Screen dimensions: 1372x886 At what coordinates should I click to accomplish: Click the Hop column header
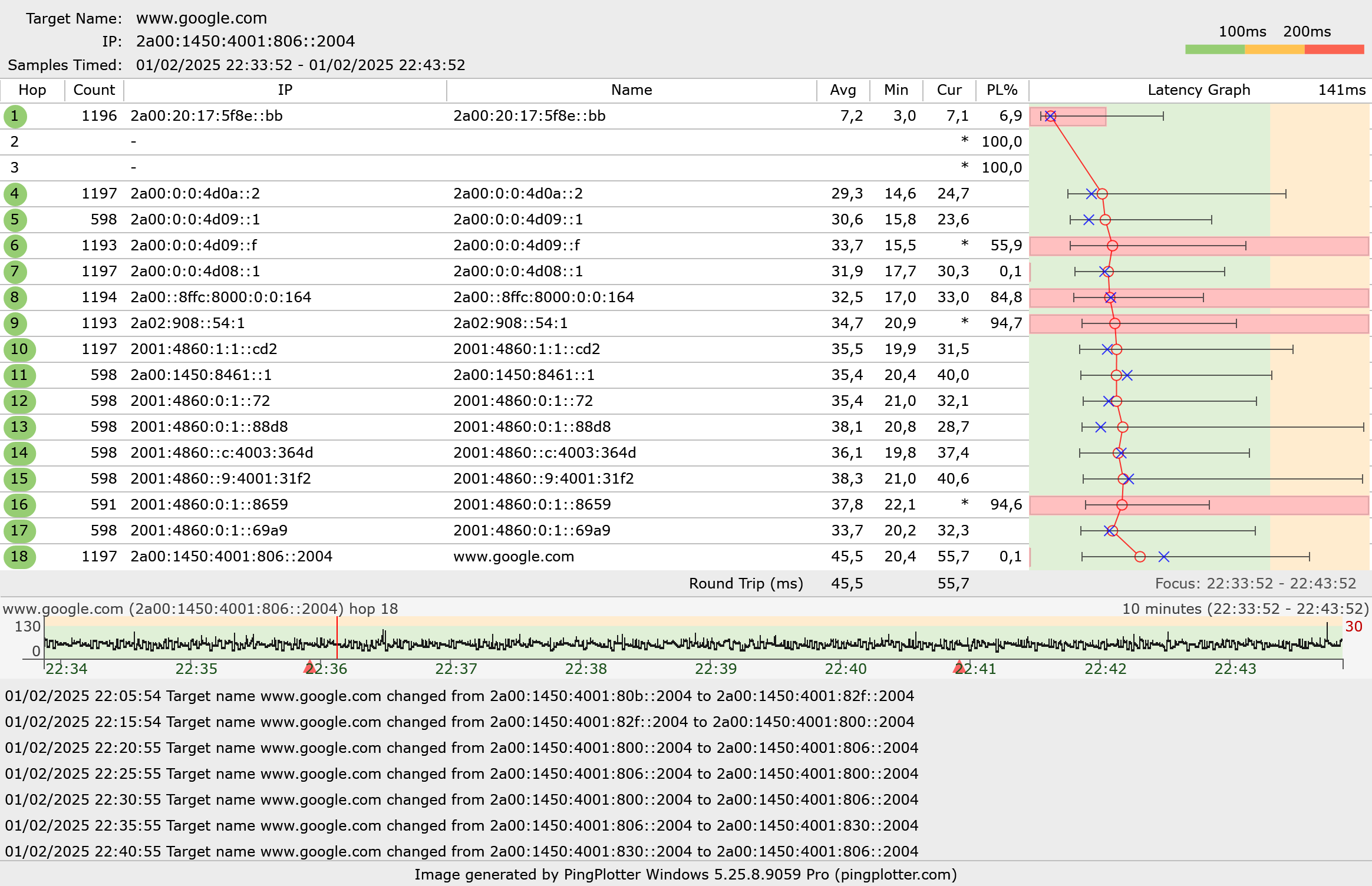click(32, 90)
